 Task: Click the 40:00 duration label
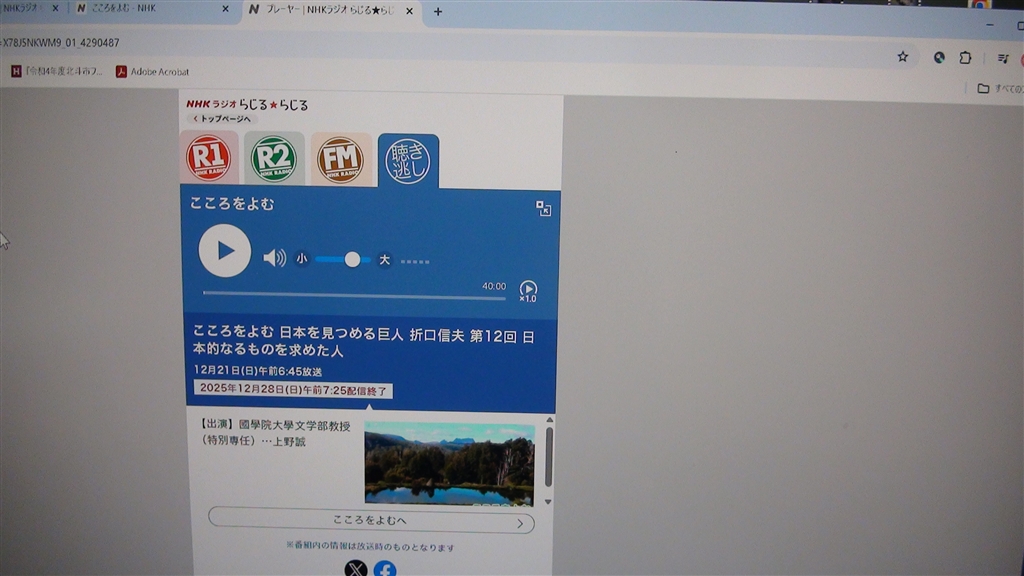click(x=494, y=286)
